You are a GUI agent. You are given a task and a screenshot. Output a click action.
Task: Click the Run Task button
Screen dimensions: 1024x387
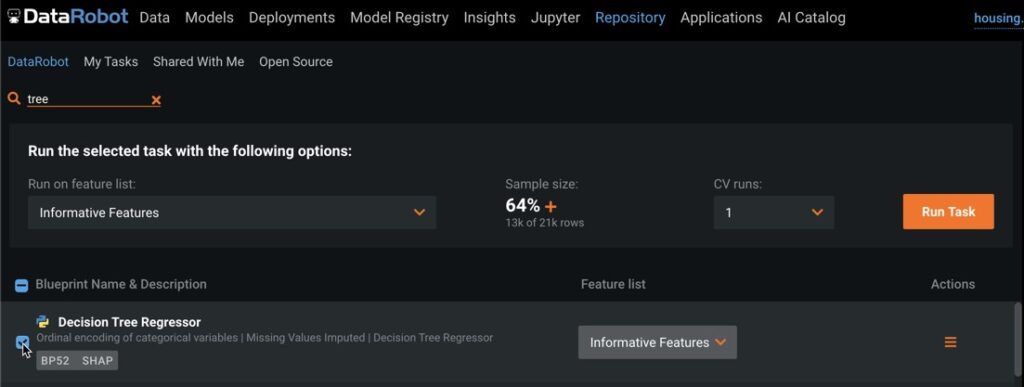coord(948,211)
